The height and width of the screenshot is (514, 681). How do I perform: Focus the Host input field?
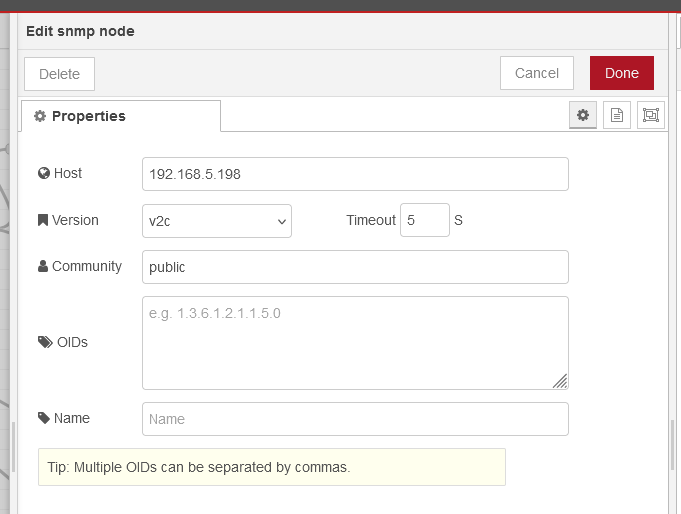click(x=355, y=174)
